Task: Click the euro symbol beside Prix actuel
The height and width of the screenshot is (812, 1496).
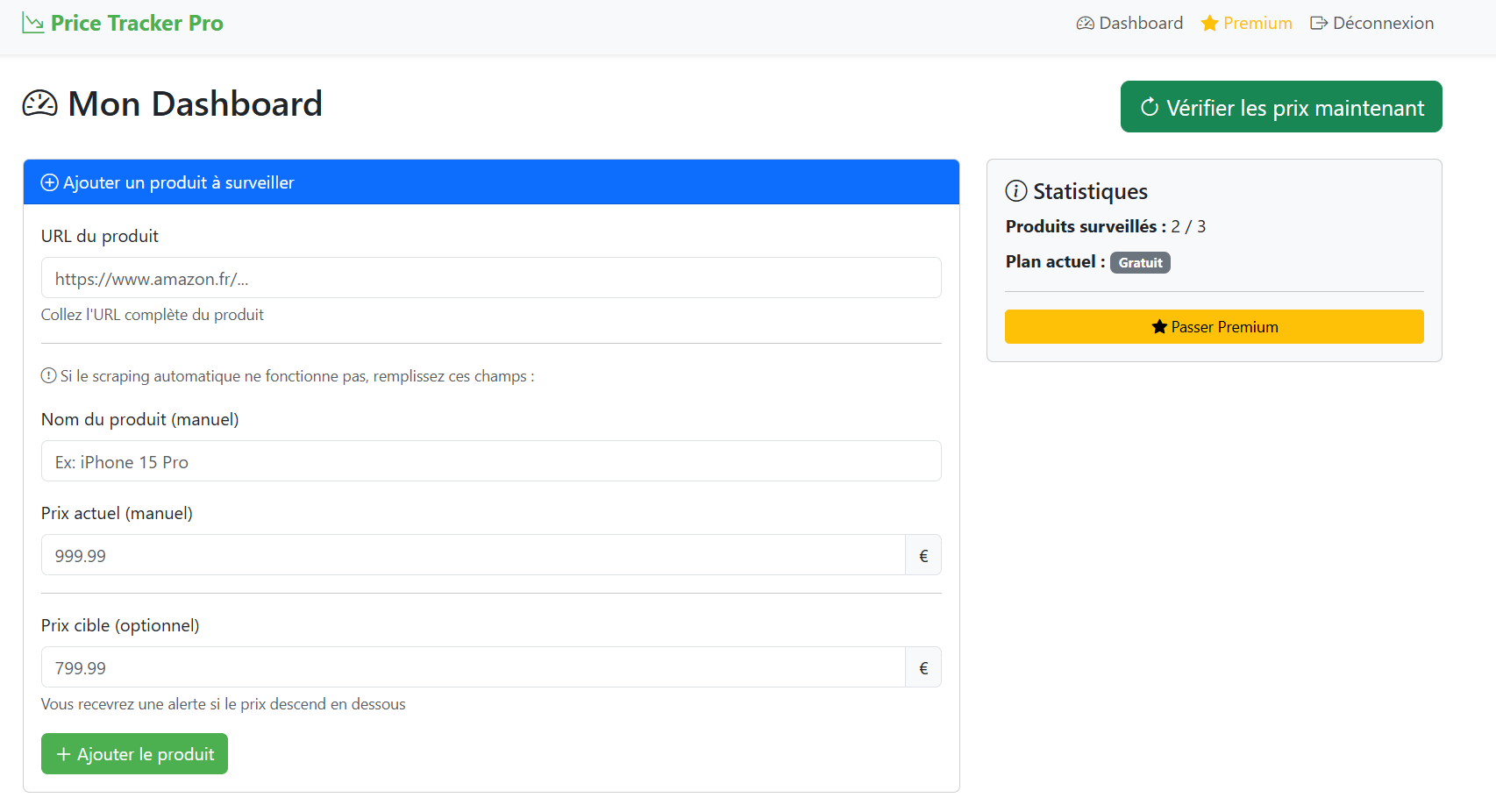Action: click(x=923, y=555)
